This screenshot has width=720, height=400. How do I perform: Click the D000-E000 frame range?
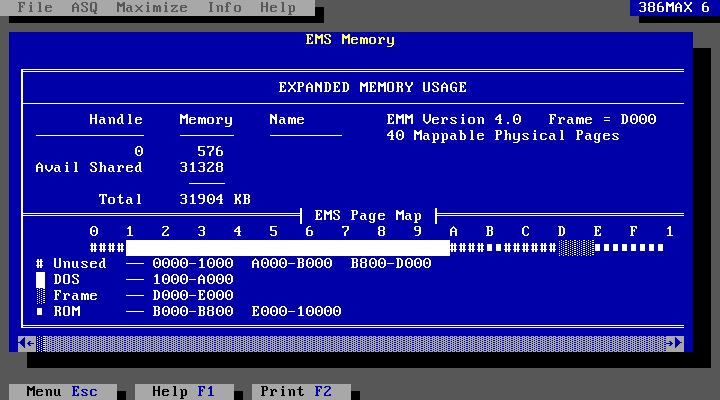(x=193, y=295)
